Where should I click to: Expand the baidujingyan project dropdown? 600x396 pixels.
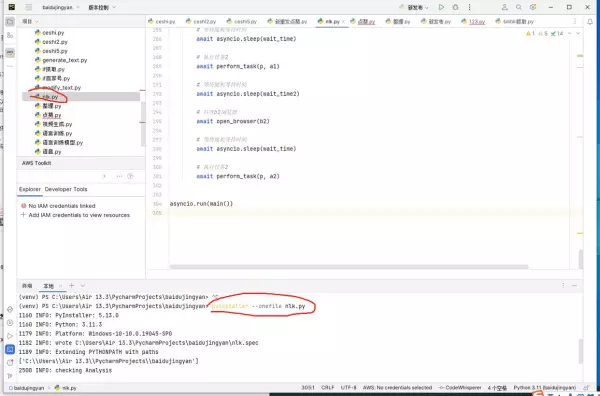coord(61,7)
